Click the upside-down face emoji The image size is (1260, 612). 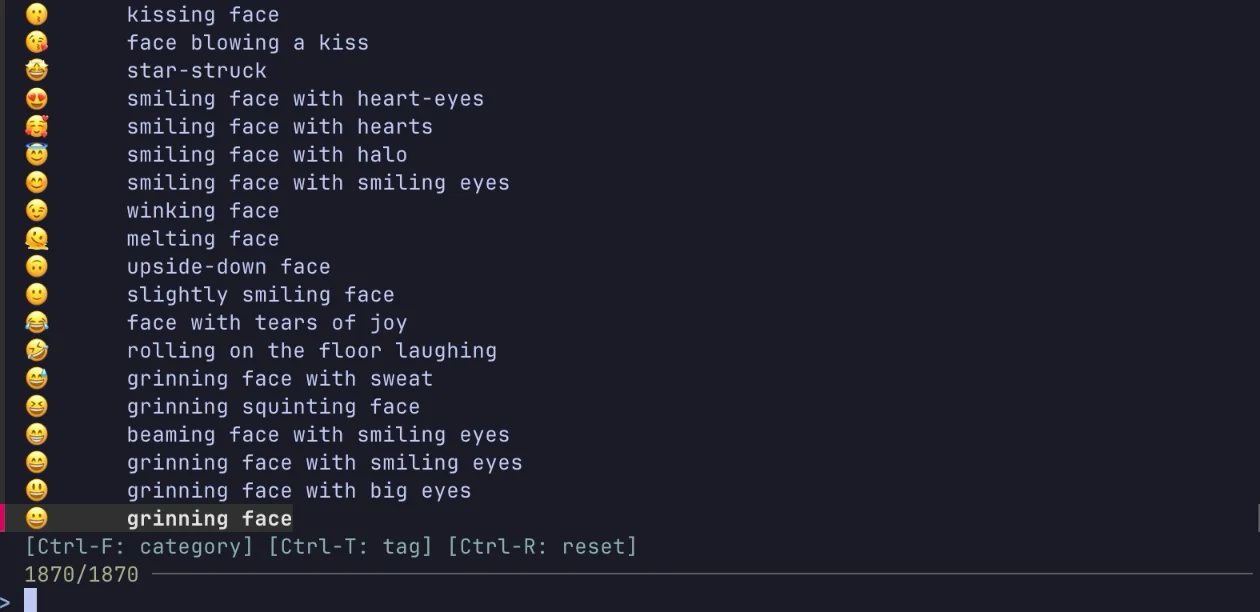pos(37,266)
